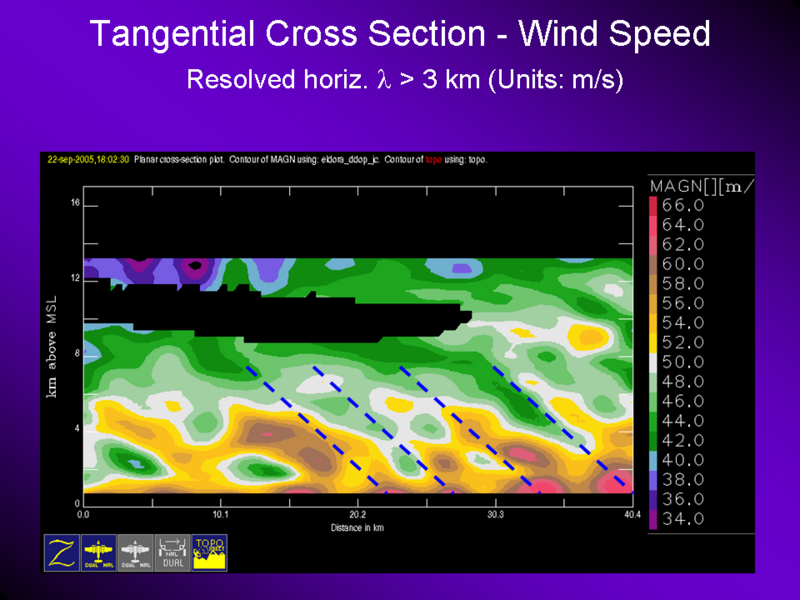Image resolution: width=800 pixels, height=600 pixels.
Task: Click the 'Distance in km' axis label
Action: [357, 528]
